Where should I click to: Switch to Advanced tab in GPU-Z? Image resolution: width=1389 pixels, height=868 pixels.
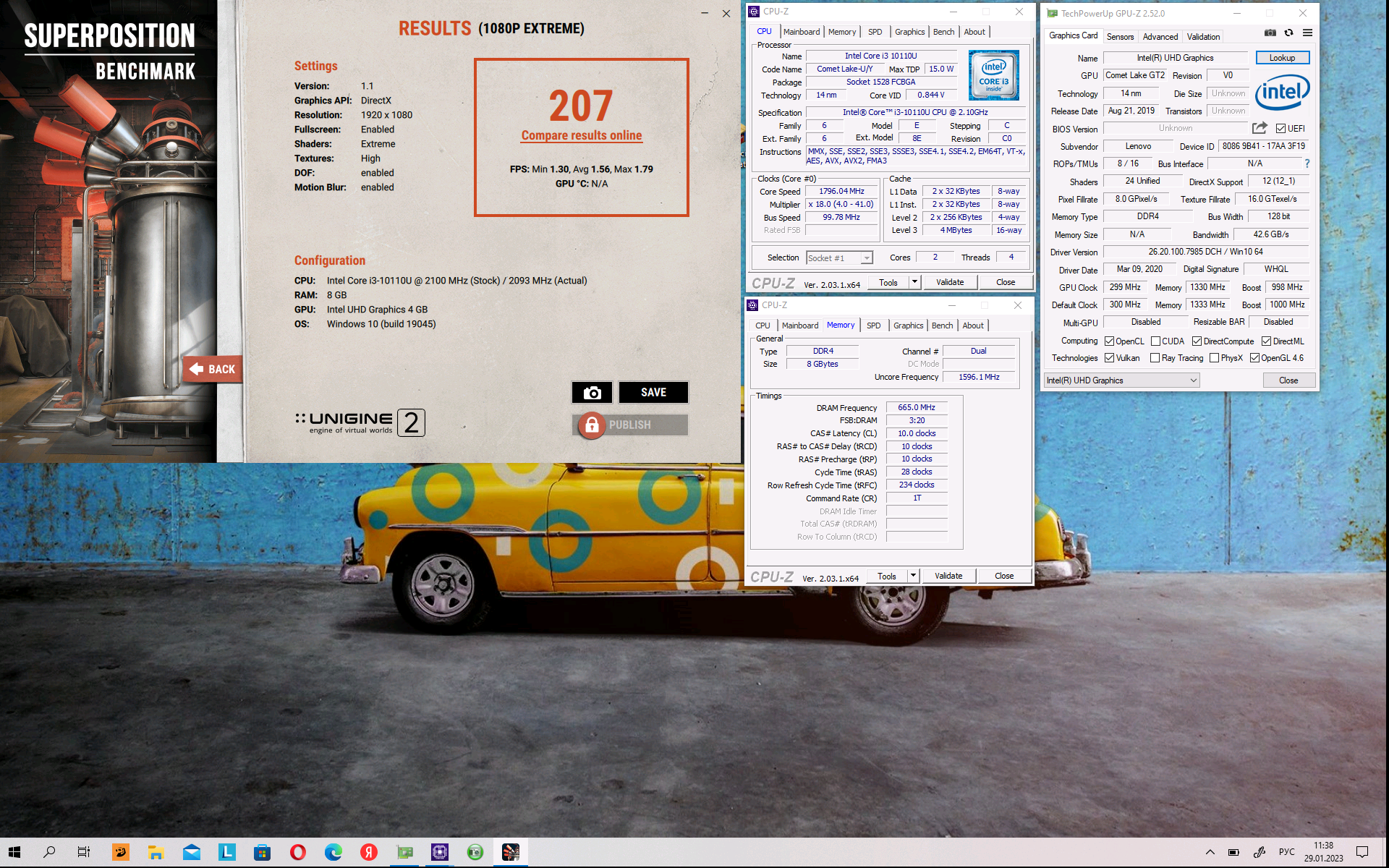pos(1160,37)
